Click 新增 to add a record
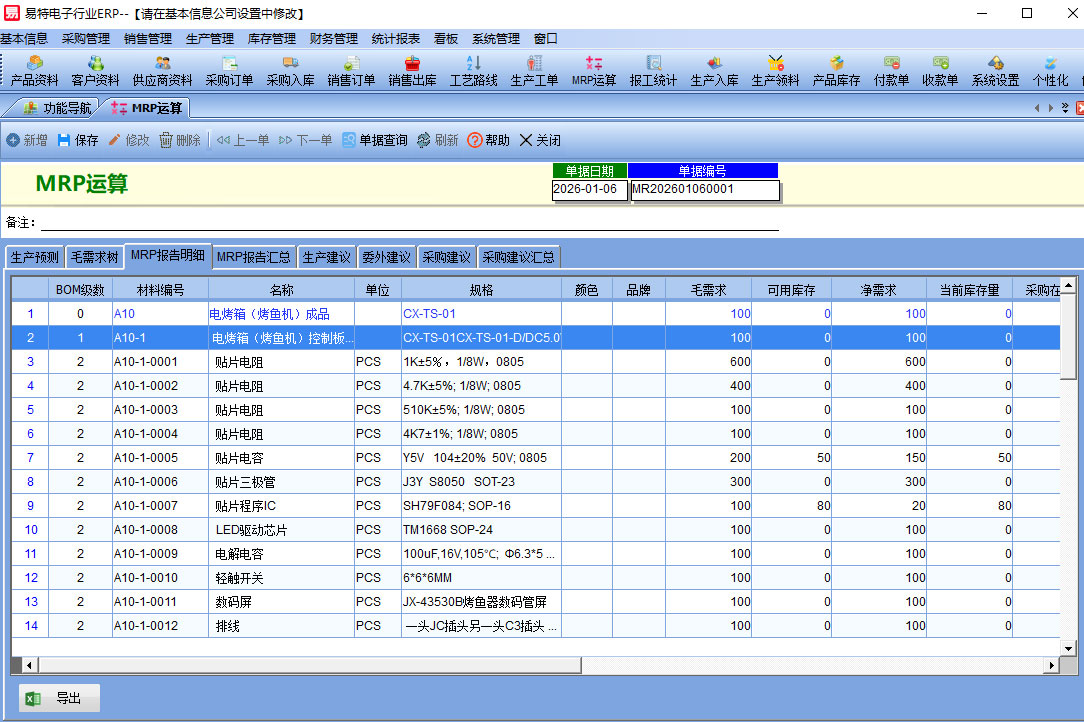 [x=26, y=140]
